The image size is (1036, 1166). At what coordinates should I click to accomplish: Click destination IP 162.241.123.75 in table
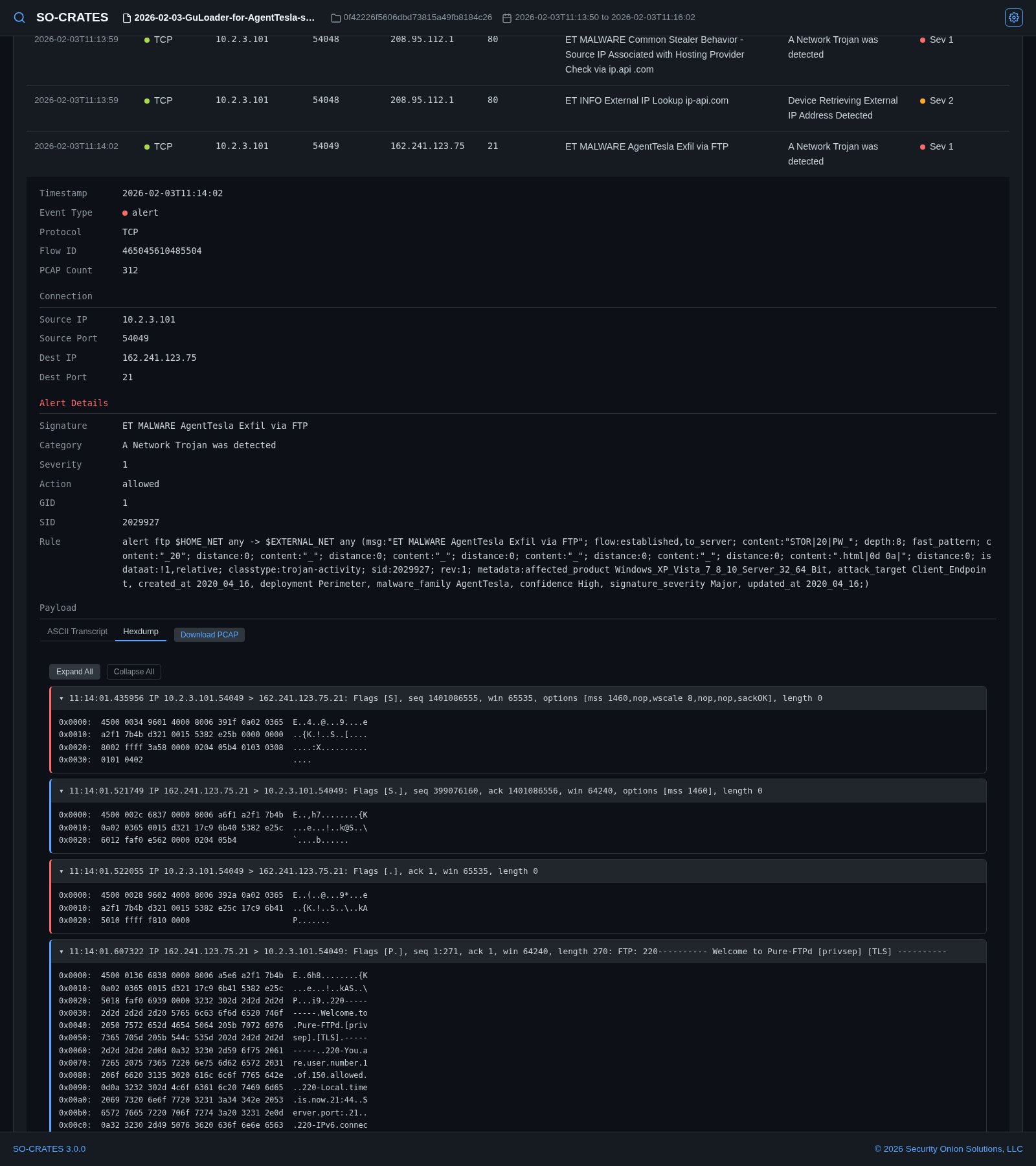(x=427, y=146)
